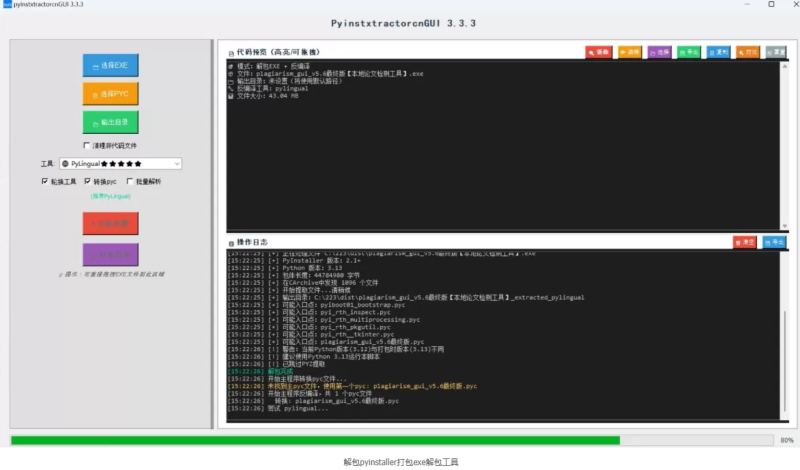Viewport: 800px width, 470px height.
Task: Click the 推荐PyLingual hint link
Action: [111, 196]
